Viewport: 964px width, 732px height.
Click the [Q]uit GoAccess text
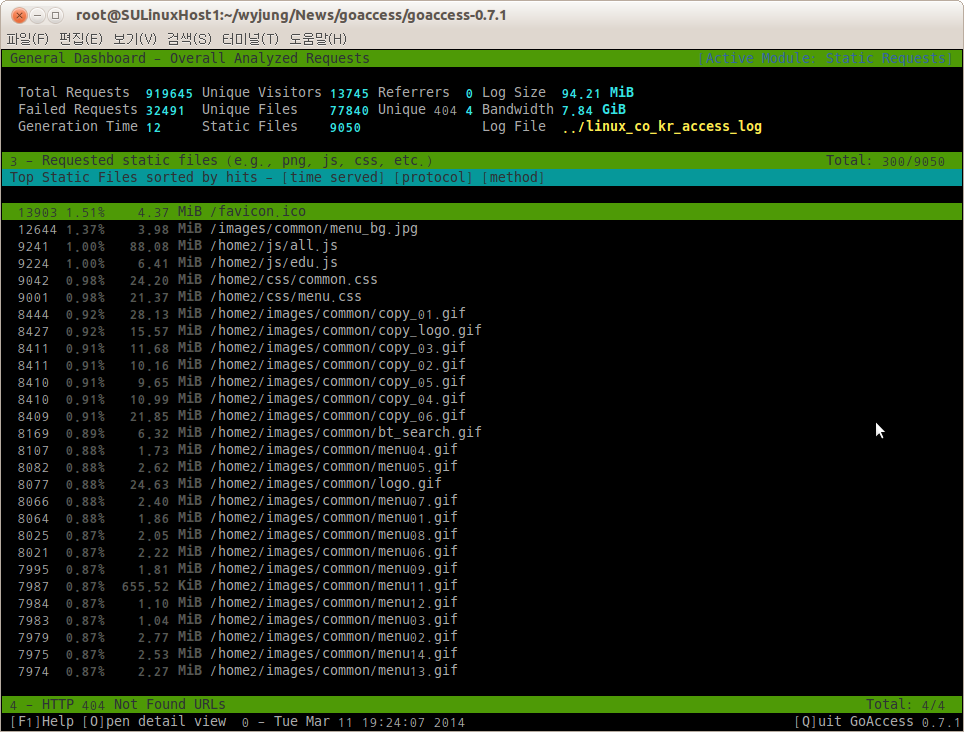pos(854,722)
